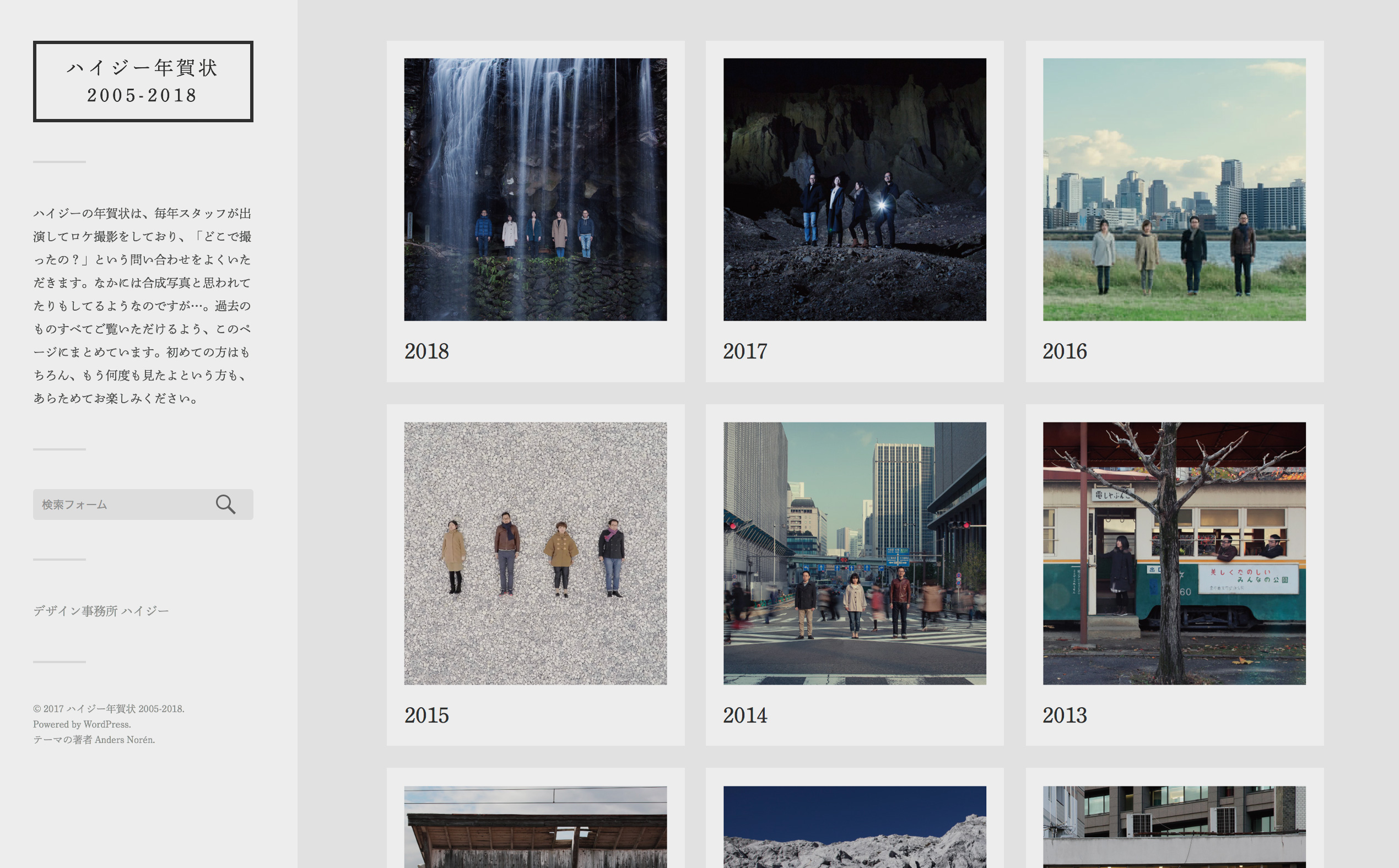The image size is (1399, 868).
Task: Click the 2014 post title
Action: (746, 715)
